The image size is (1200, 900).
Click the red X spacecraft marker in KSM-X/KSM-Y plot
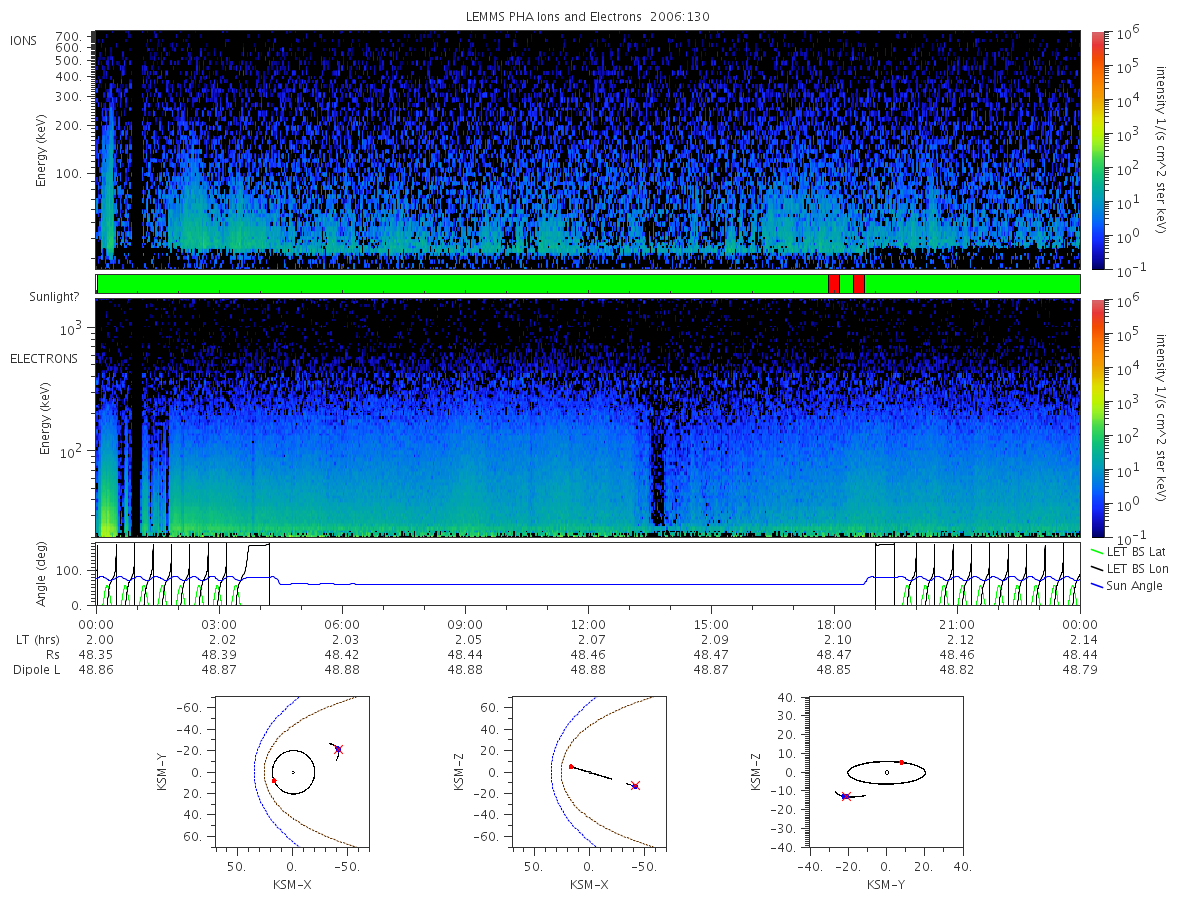338,749
